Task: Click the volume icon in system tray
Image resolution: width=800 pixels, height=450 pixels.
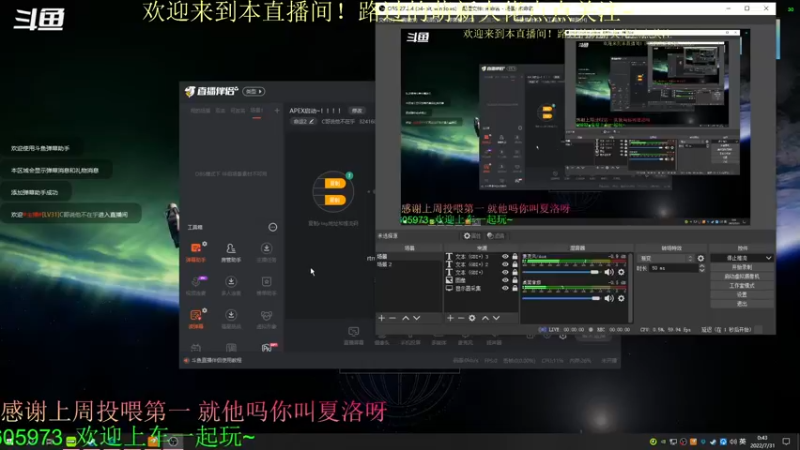Action: point(733,442)
